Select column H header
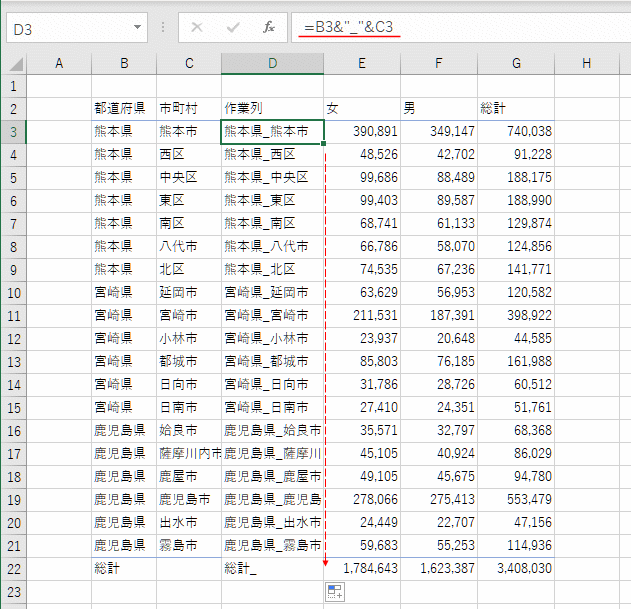631x609 pixels. (x=586, y=64)
